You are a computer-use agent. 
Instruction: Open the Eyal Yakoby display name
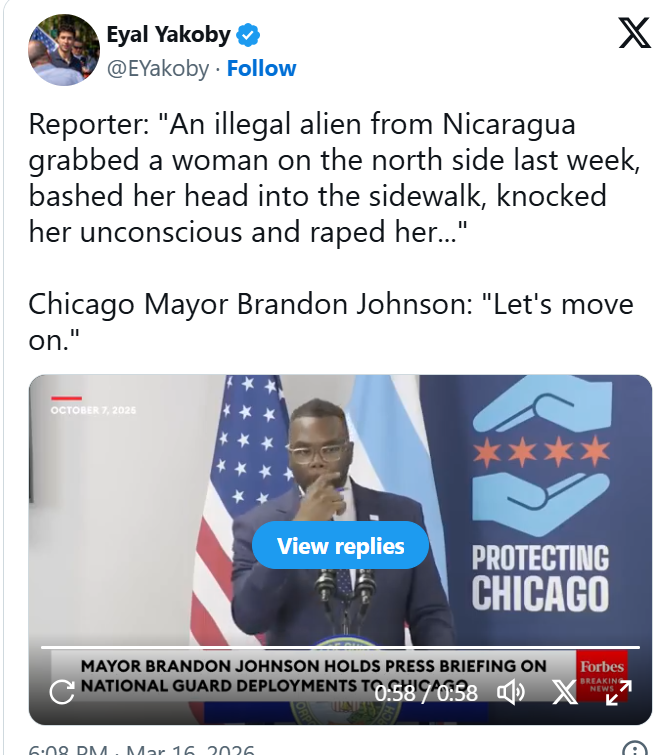[x=169, y=35]
